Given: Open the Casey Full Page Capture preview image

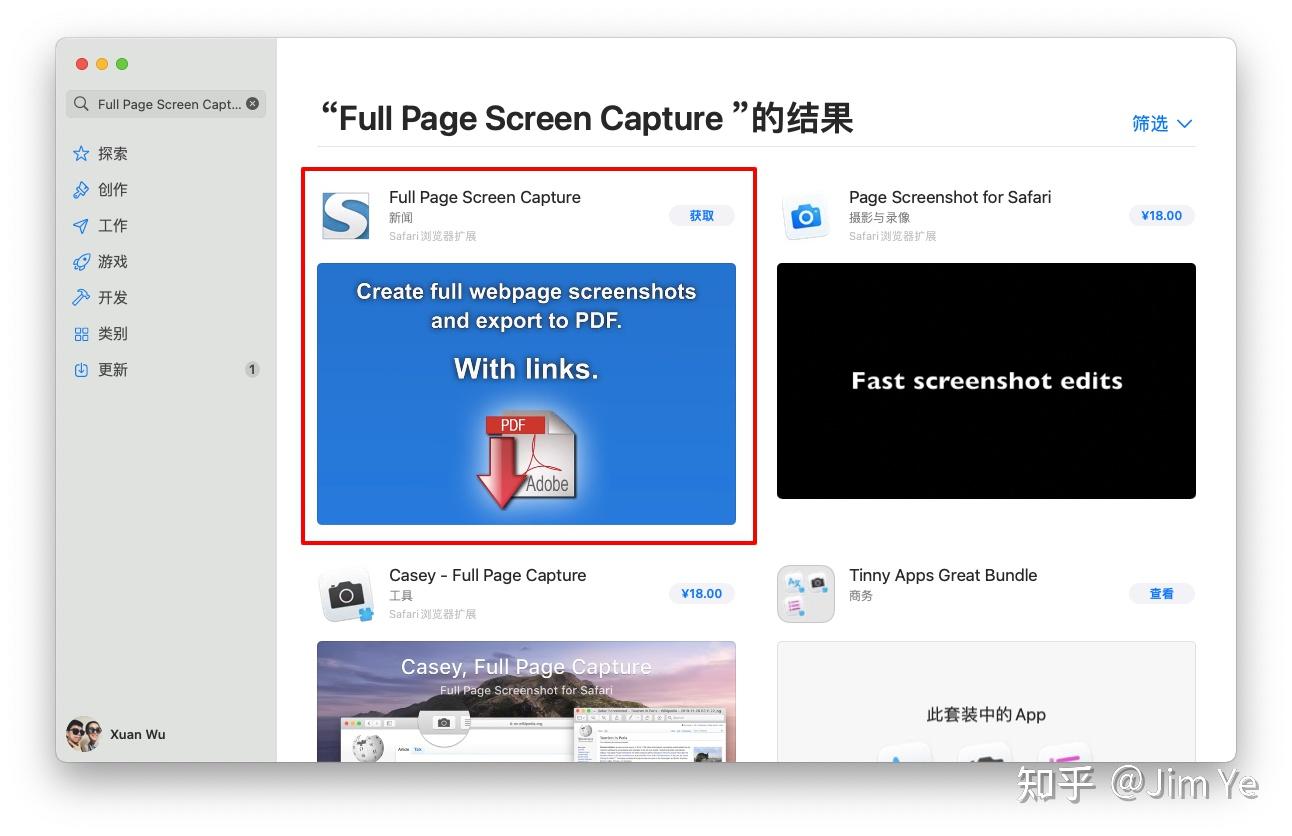Looking at the screenshot, I should tap(526, 701).
